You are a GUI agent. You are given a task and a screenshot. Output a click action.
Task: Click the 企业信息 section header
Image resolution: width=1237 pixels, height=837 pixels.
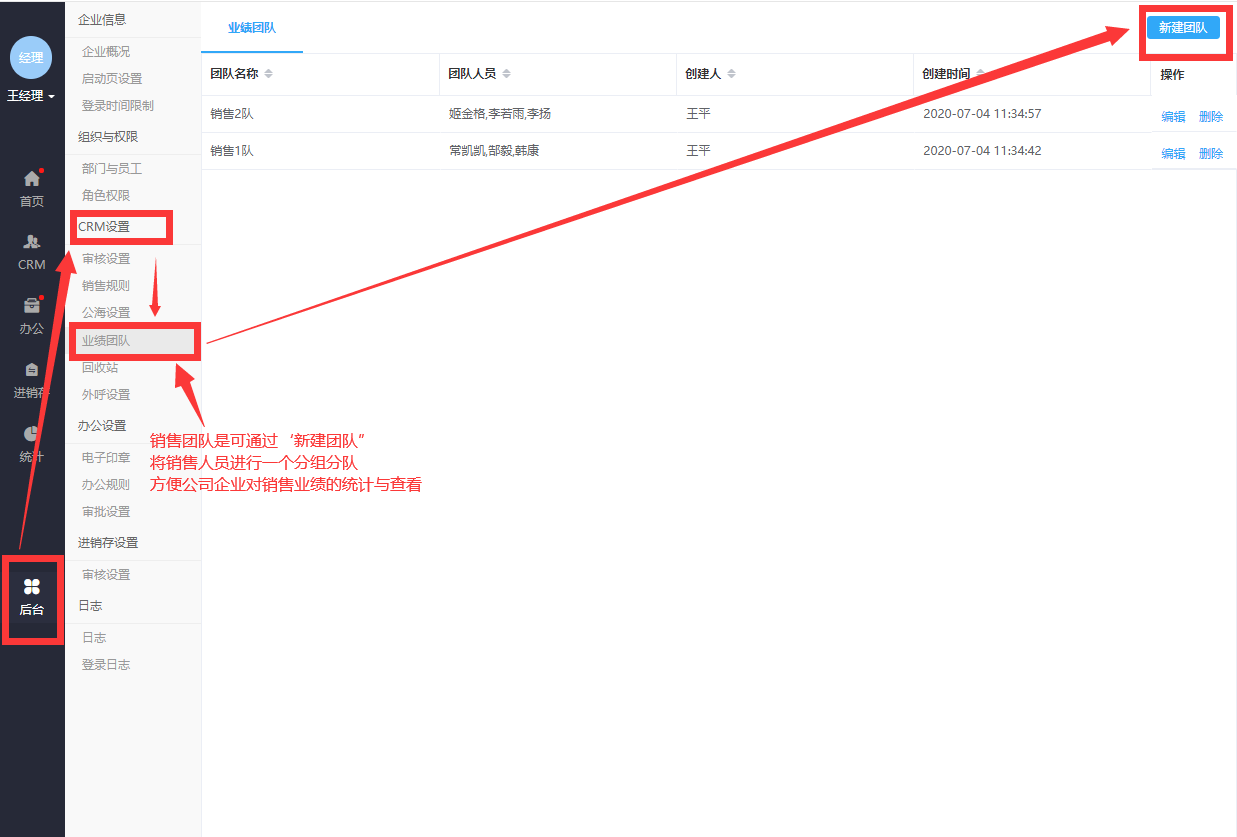(102, 20)
